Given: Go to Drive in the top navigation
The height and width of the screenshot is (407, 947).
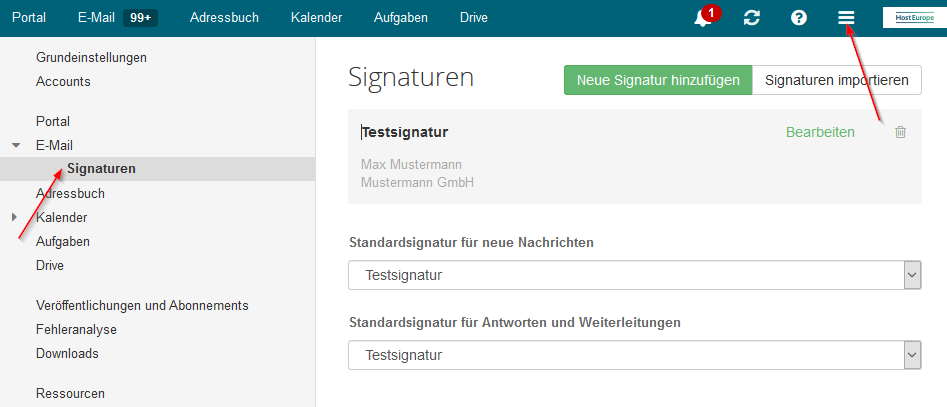Looking at the screenshot, I should [474, 18].
